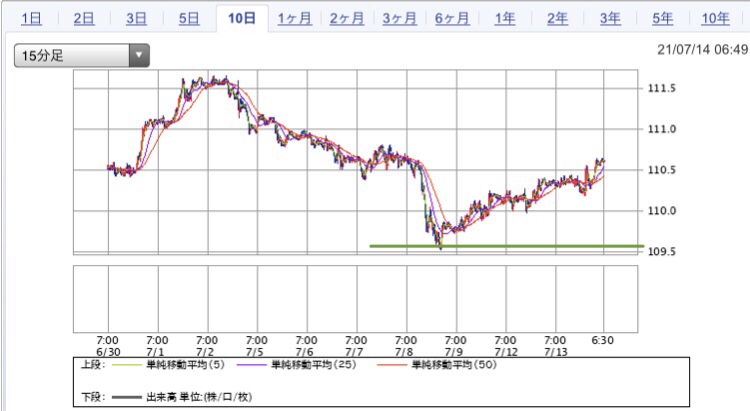Open the 15分足 candle interval dropdown
This screenshot has height=411, width=750.
pos(82,56)
